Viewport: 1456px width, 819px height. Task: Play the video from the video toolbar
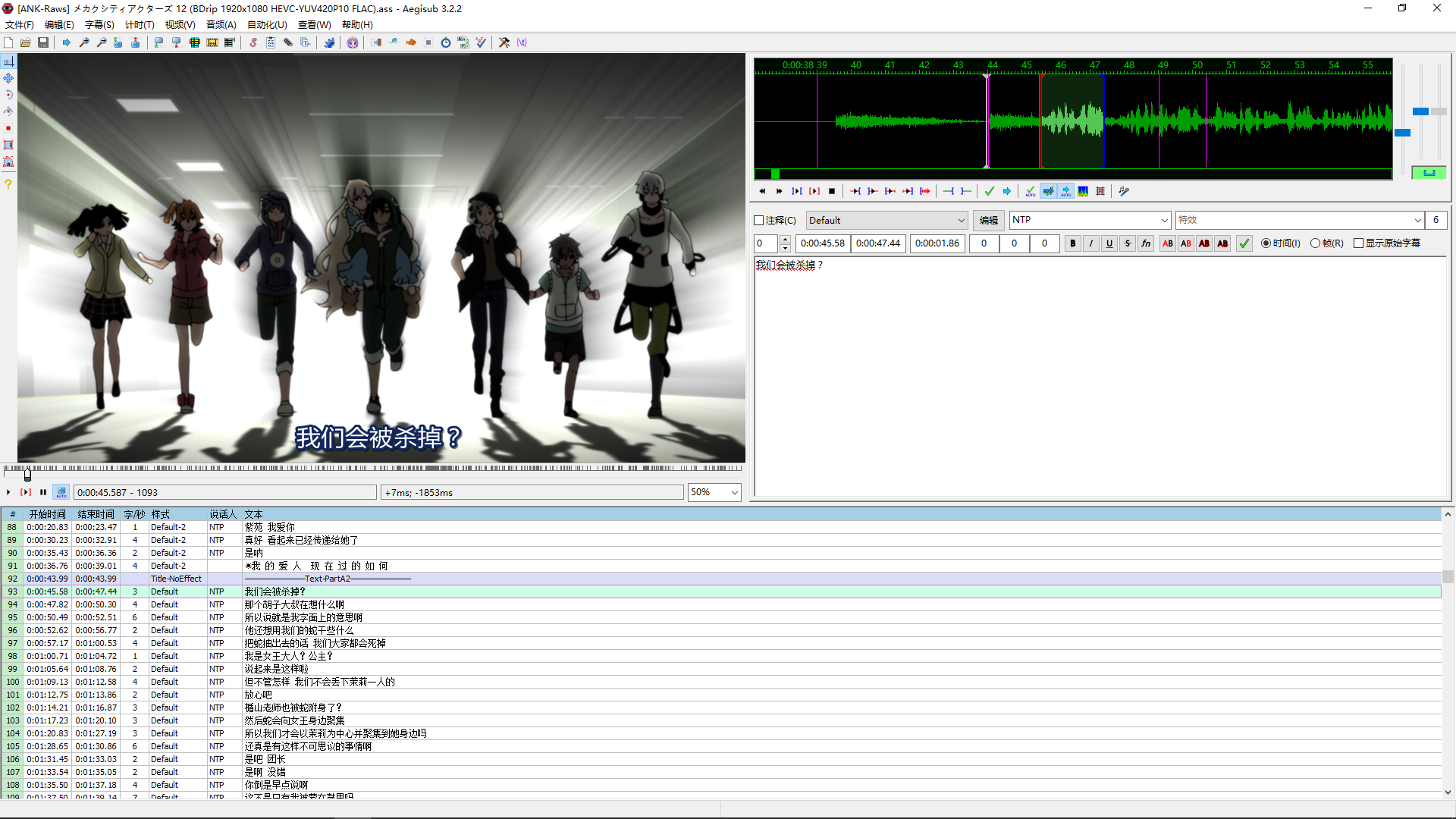8,492
